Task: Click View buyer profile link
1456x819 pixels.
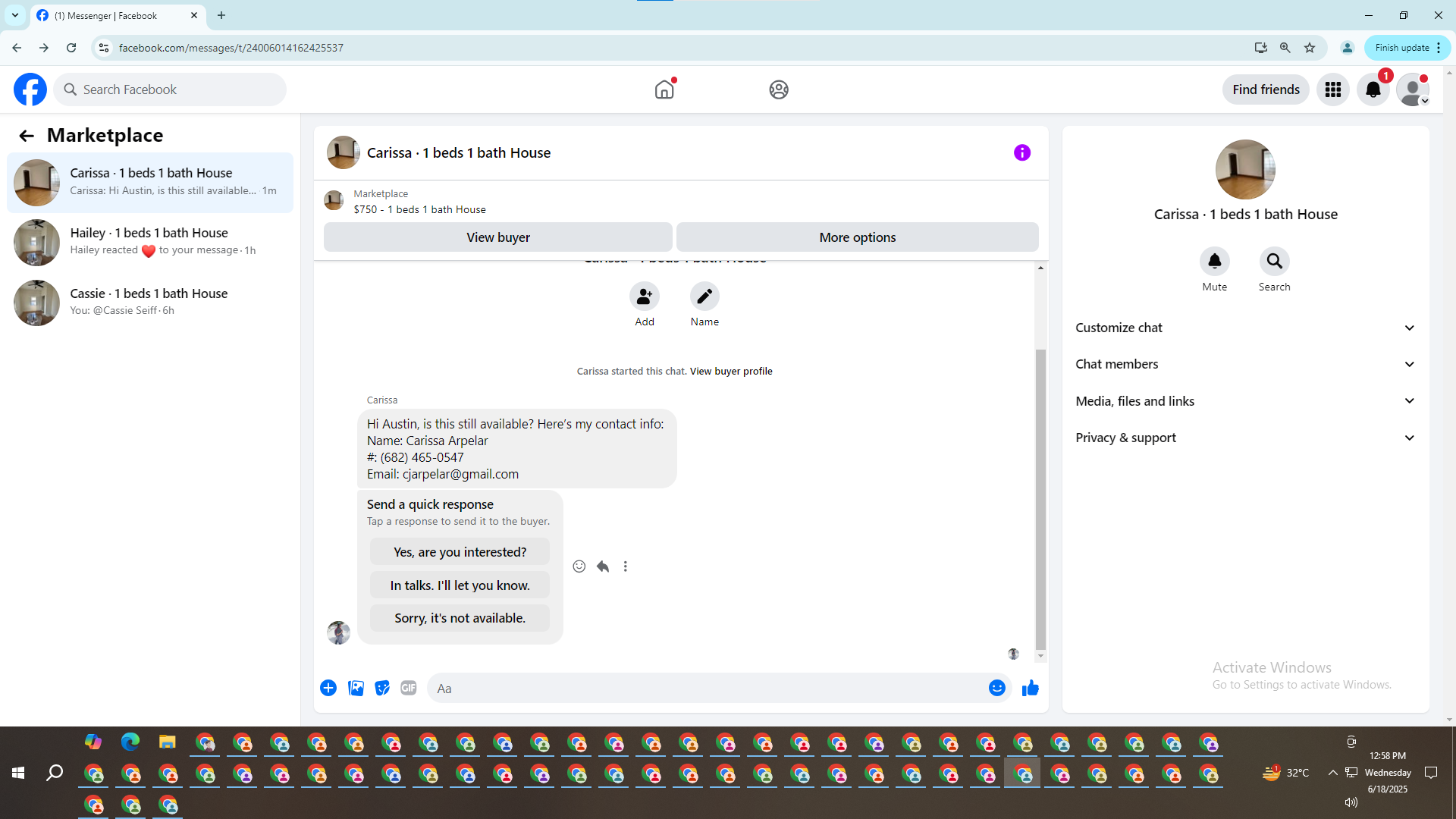Action: 731,372
